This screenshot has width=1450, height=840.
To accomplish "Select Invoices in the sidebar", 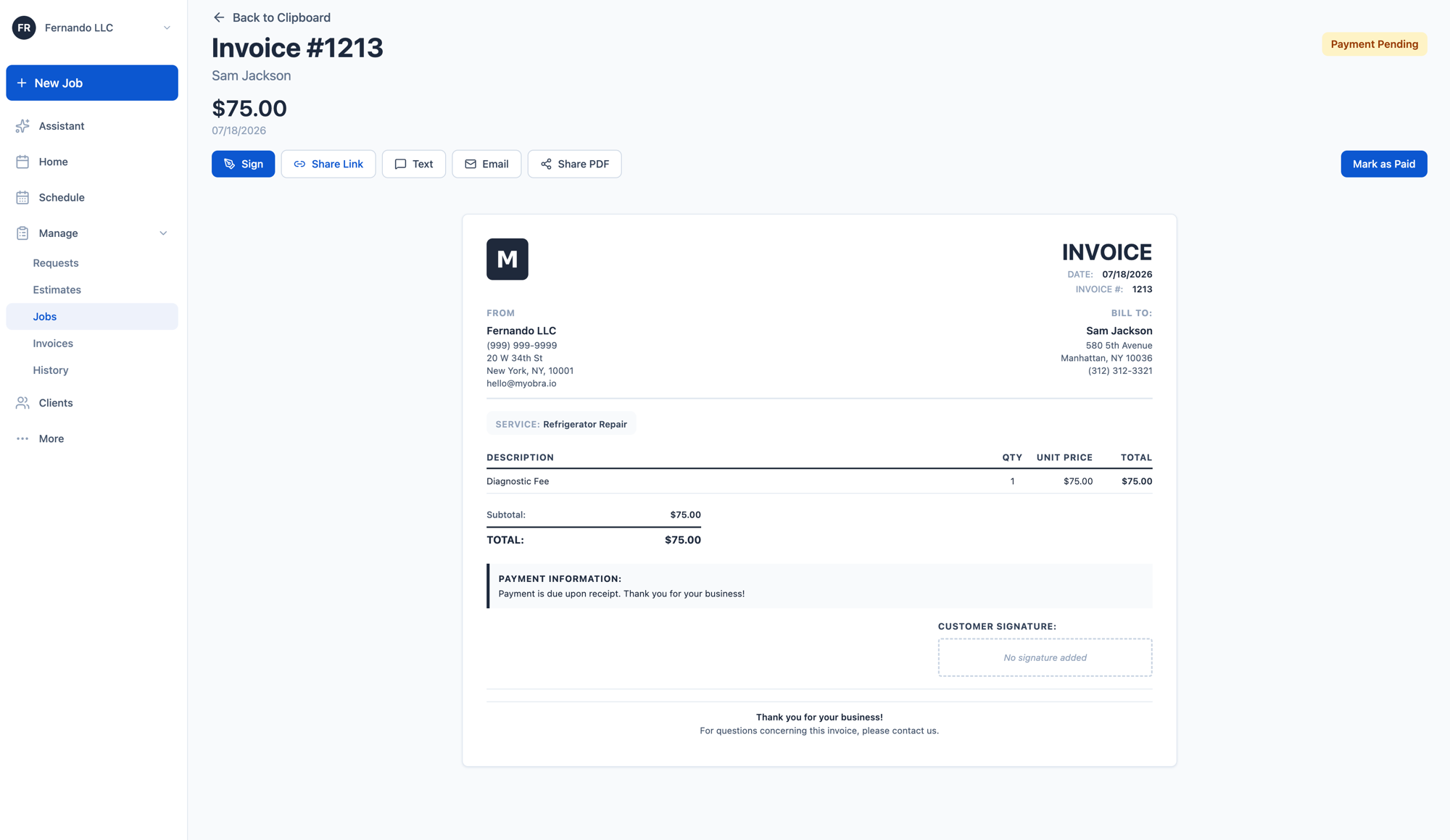I will 53,344.
